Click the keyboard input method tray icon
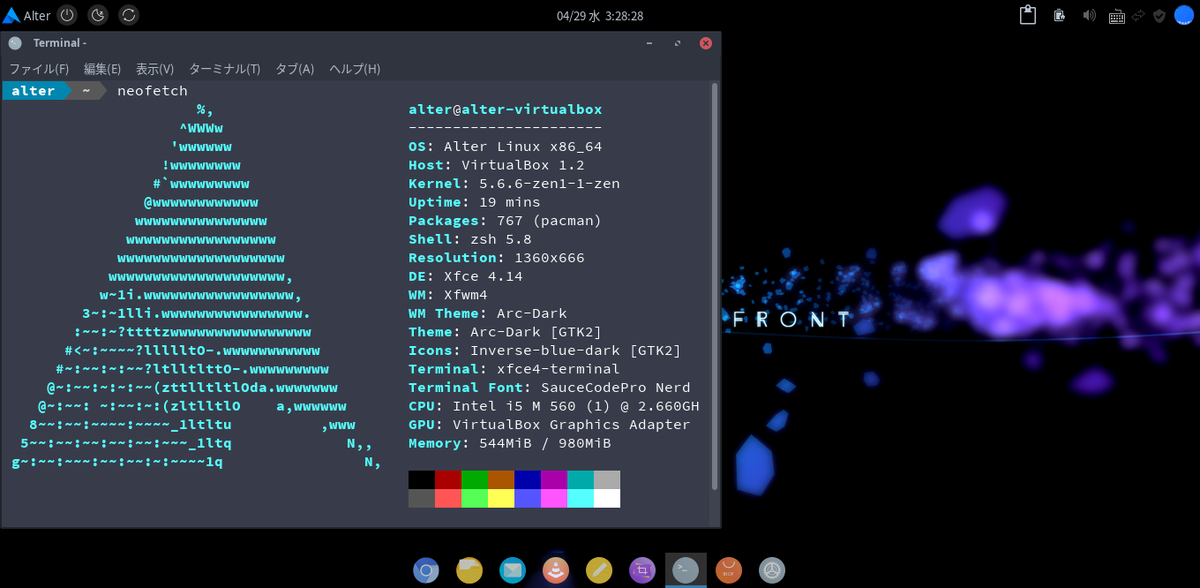Screen dimensions: 1200x588 pos(1115,16)
